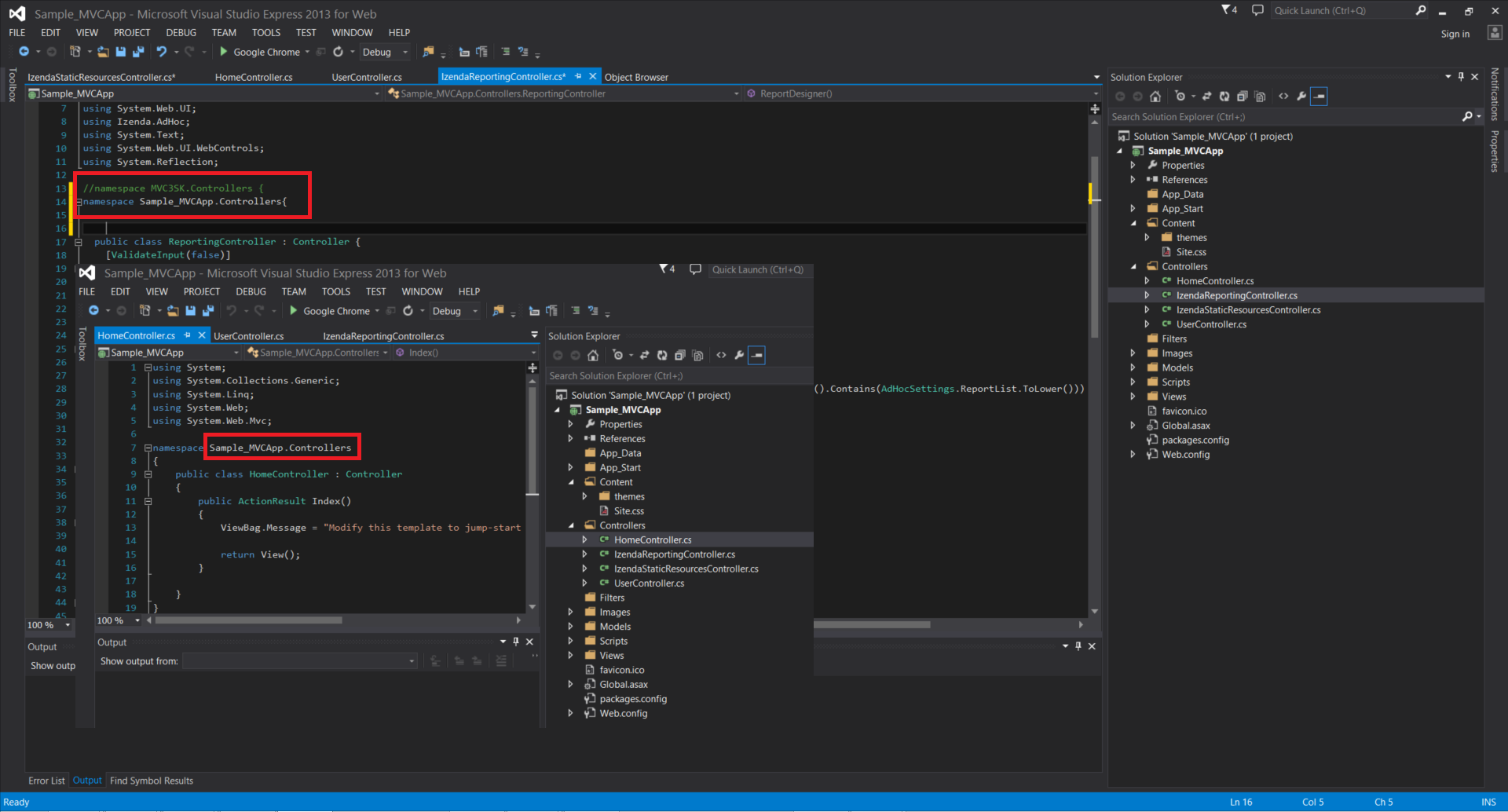Click the Save icon in the inset toolbar
The width and height of the screenshot is (1508, 812).
coord(191,311)
